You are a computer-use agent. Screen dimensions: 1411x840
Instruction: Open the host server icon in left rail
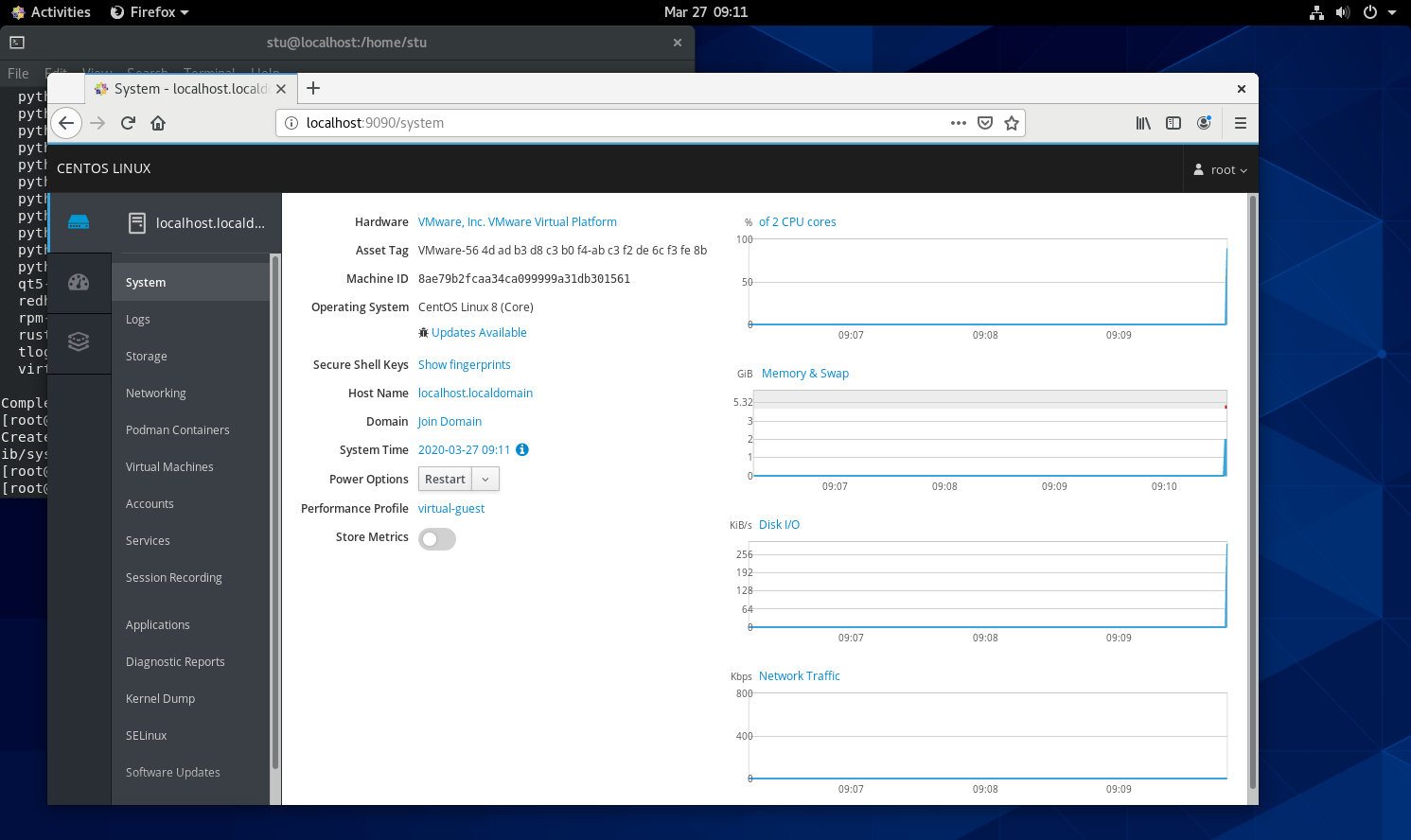pyautogui.click(x=79, y=222)
